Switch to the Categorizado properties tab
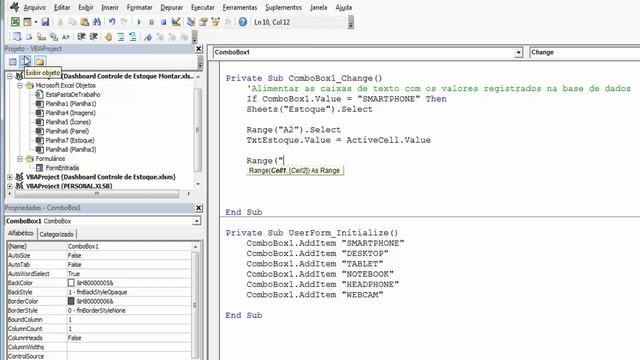The height and width of the screenshot is (360, 640). click(56, 234)
